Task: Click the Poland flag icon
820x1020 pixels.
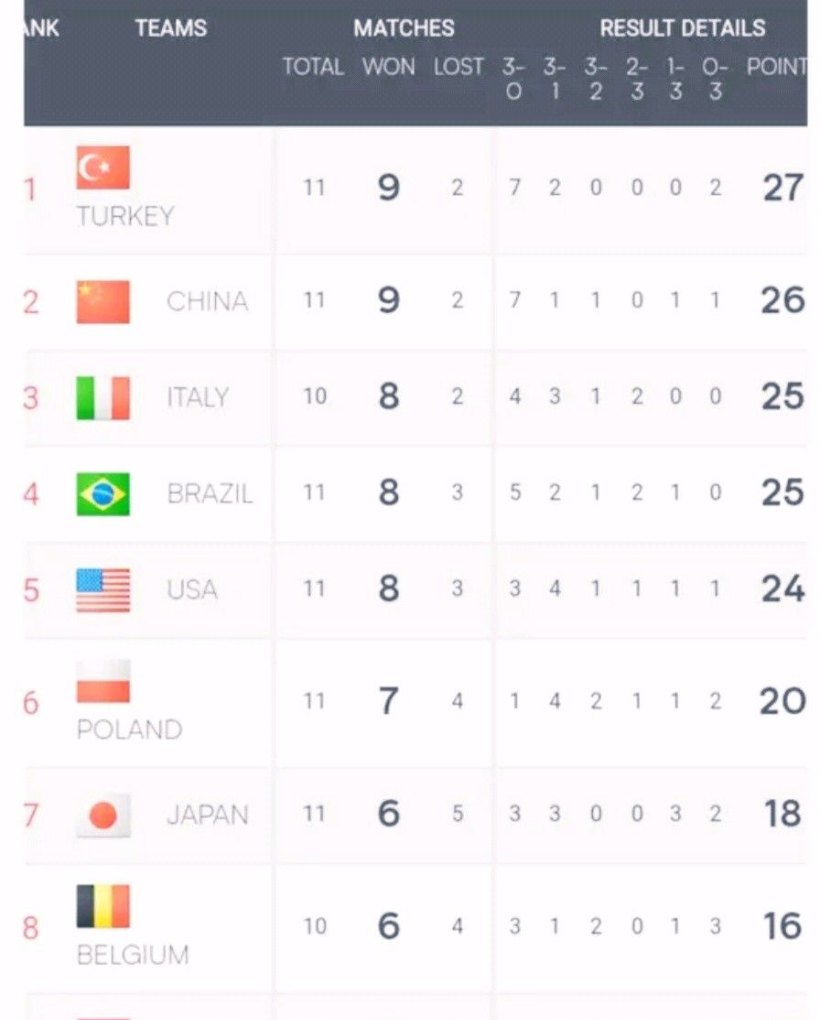Action: click(103, 681)
